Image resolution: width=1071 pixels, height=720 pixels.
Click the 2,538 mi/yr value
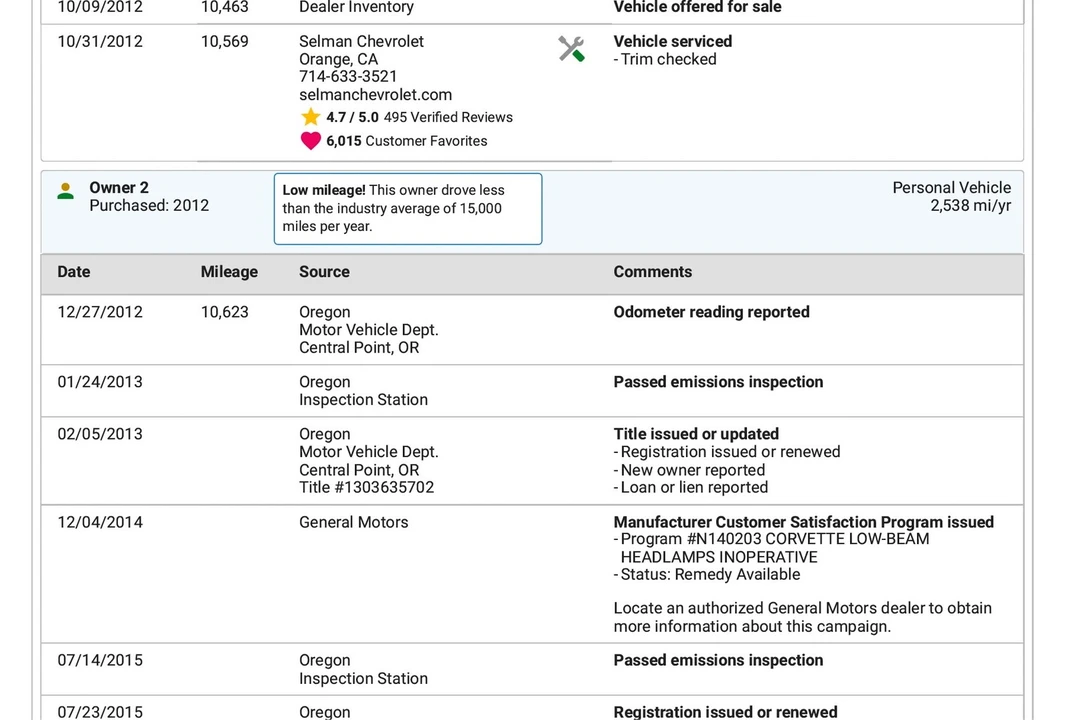[971, 206]
